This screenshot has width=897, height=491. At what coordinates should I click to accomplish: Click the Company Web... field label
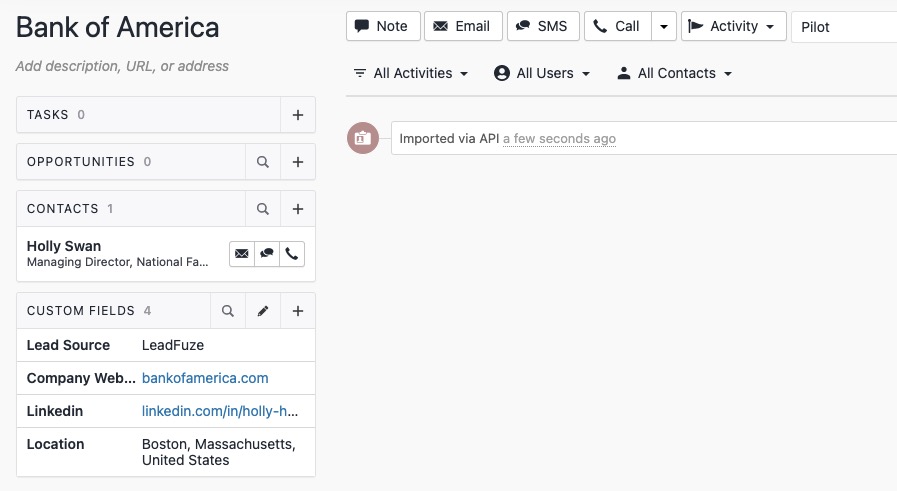click(81, 378)
